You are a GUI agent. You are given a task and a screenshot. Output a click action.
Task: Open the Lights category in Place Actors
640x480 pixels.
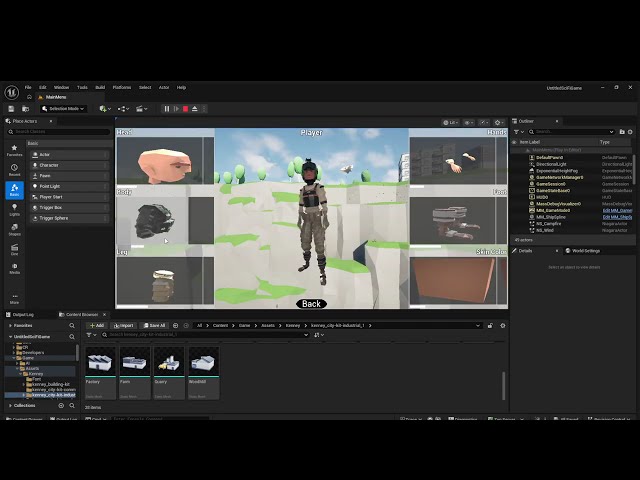click(14, 210)
